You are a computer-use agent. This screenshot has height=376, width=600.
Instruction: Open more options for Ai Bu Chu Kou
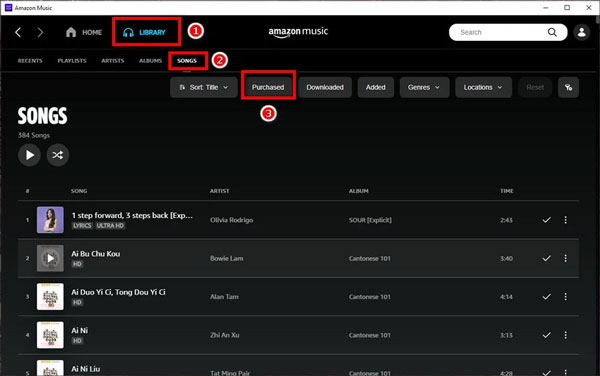click(565, 259)
